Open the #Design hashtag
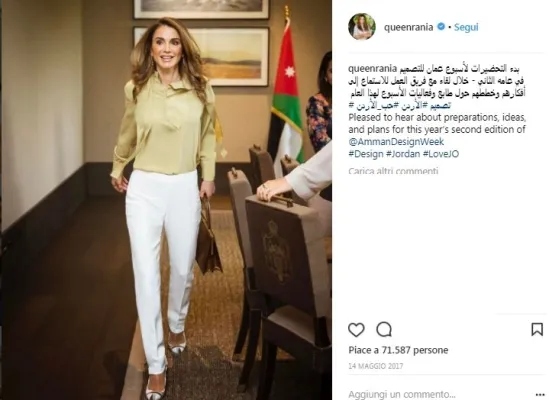This screenshot has height=400, width=549. pos(366,154)
